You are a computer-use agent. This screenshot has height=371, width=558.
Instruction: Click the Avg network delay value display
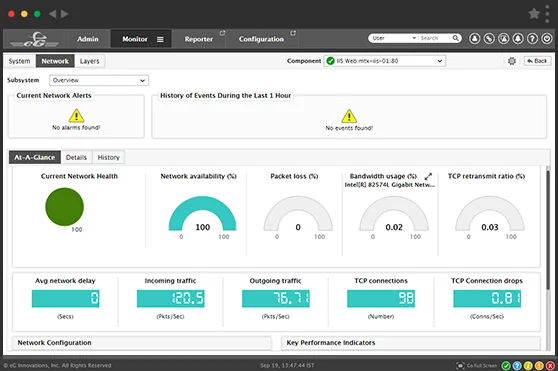click(x=65, y=298)
